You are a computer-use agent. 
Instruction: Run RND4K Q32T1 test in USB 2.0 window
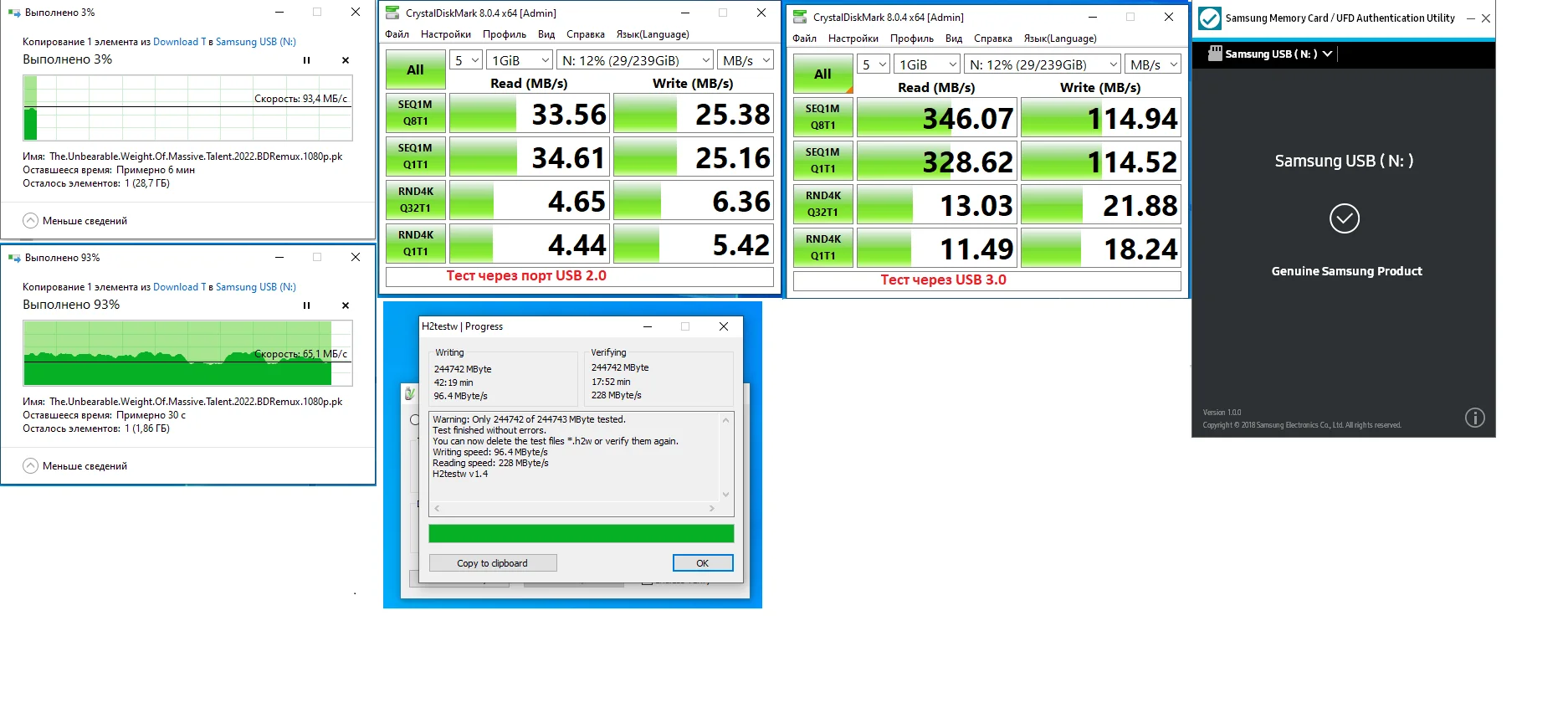pyautogui.click(x=416, y=200)
